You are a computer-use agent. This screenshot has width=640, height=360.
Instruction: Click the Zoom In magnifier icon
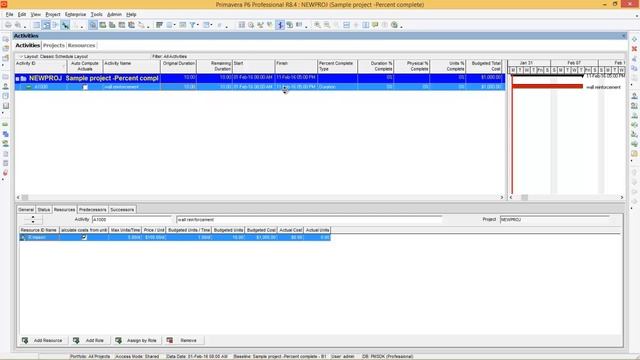coord(317,25)
